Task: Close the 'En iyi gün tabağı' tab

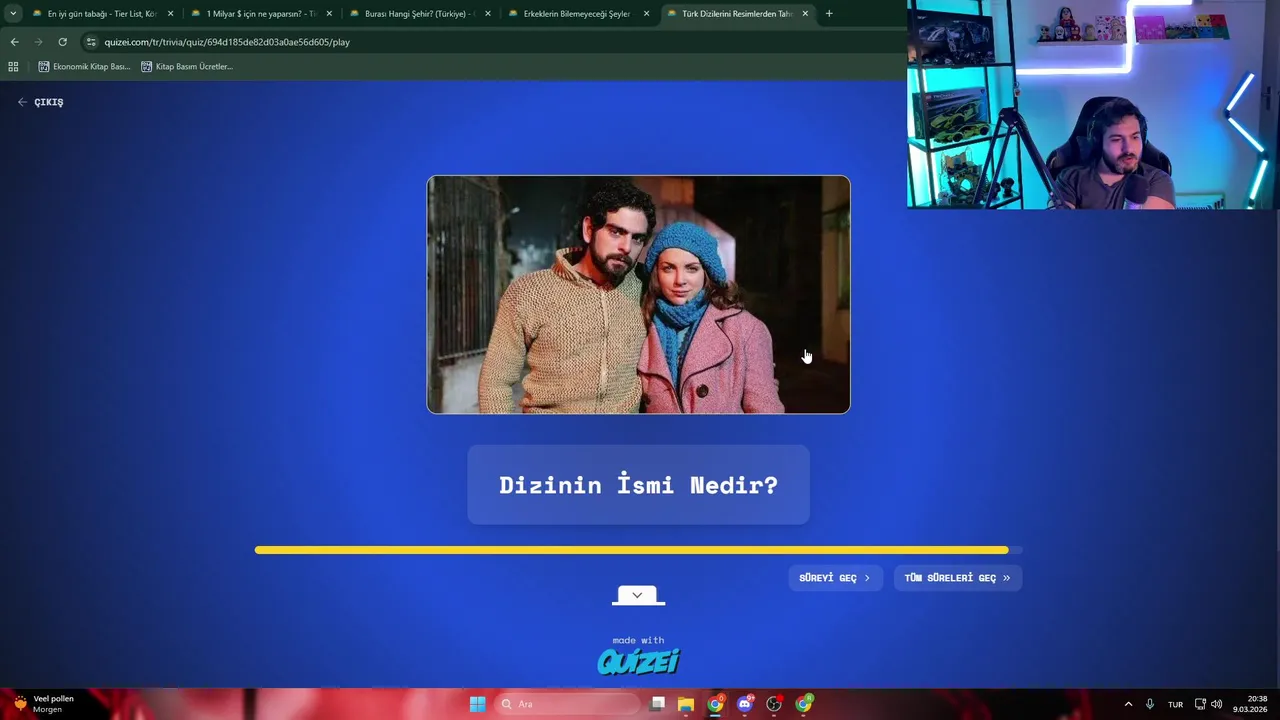Action: [170, 14]
